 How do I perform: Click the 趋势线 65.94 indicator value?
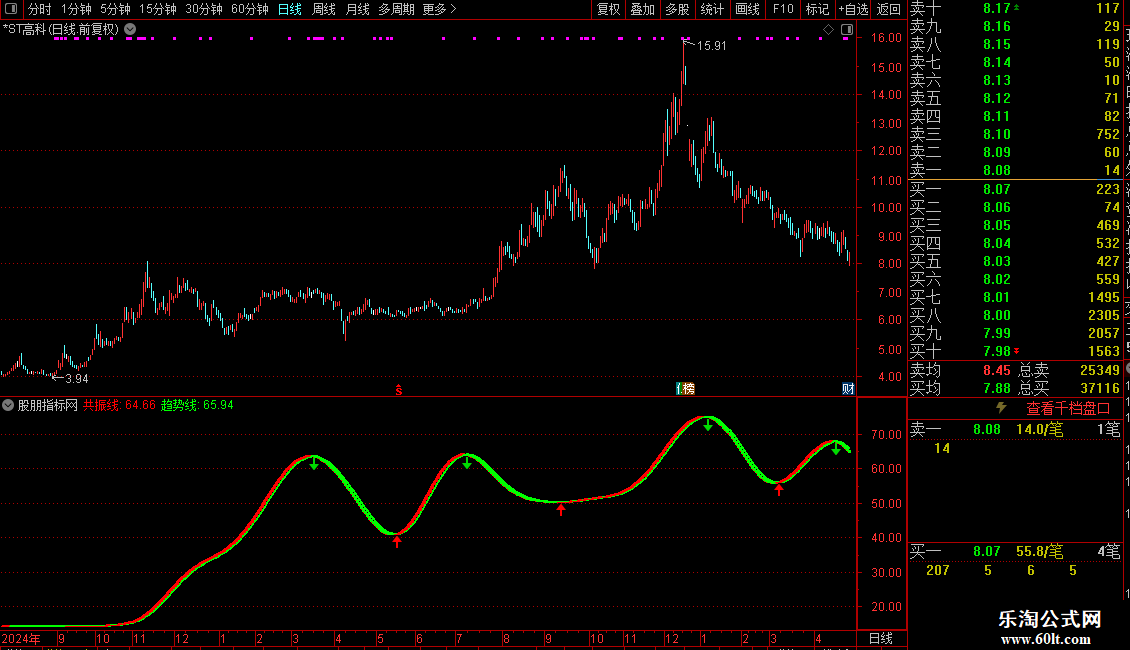pos(197,405)
